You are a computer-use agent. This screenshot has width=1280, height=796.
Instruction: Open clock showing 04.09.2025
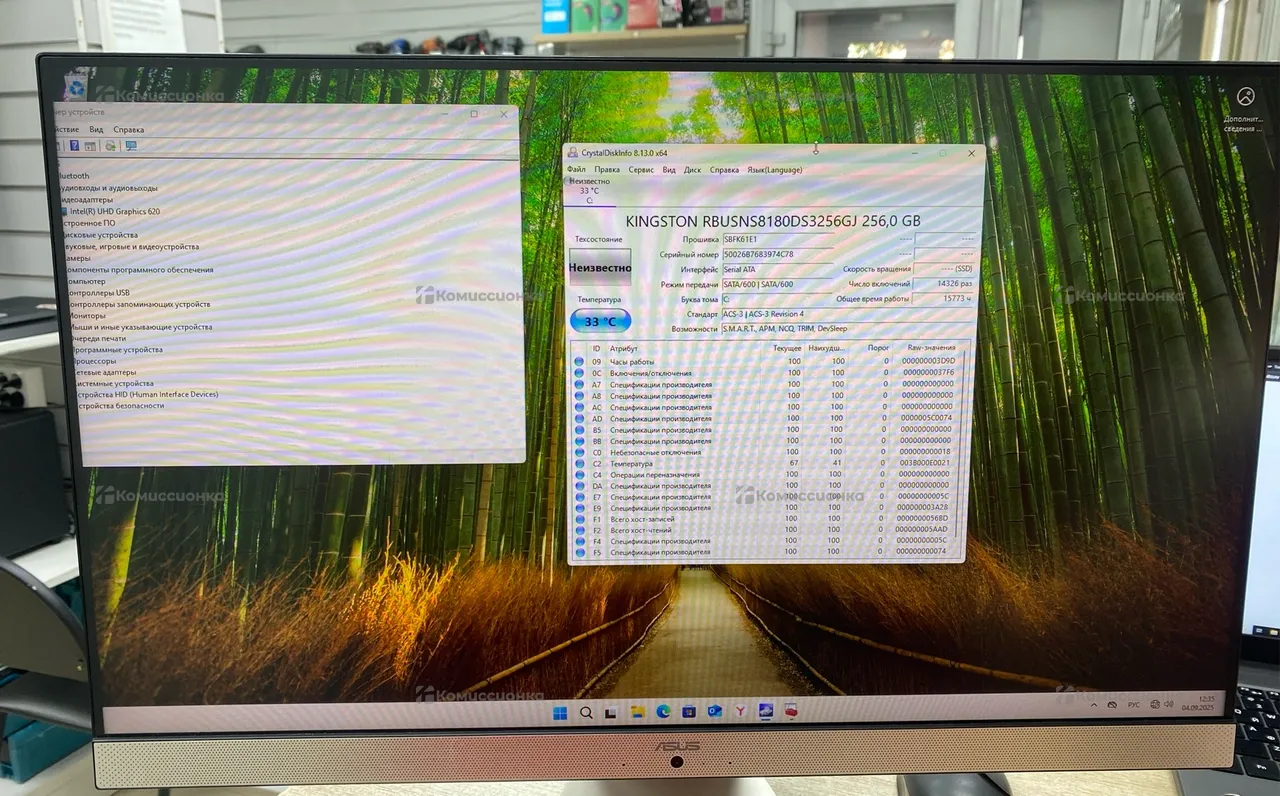tap(1198, 703)
